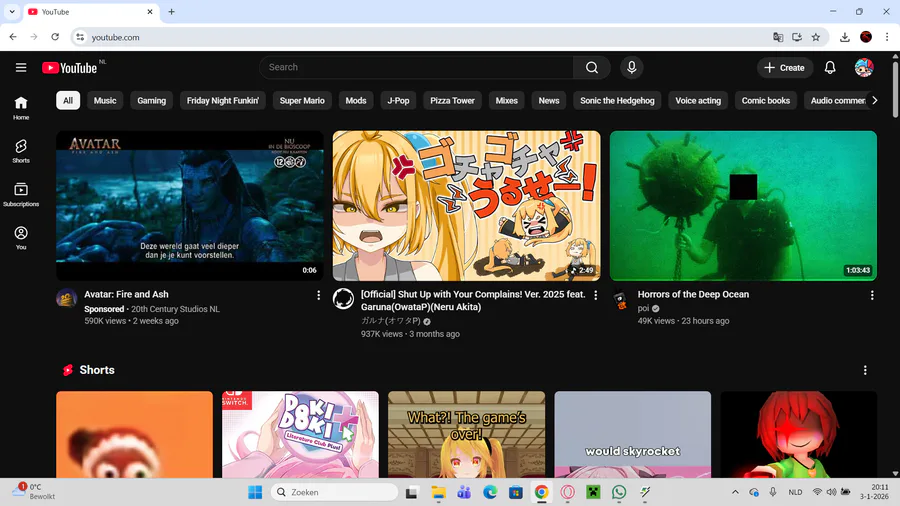The width and height of the screenshot is (900, 506).
Task: Open Avatar: Fire and Ash title link
Action: [126, 294]
